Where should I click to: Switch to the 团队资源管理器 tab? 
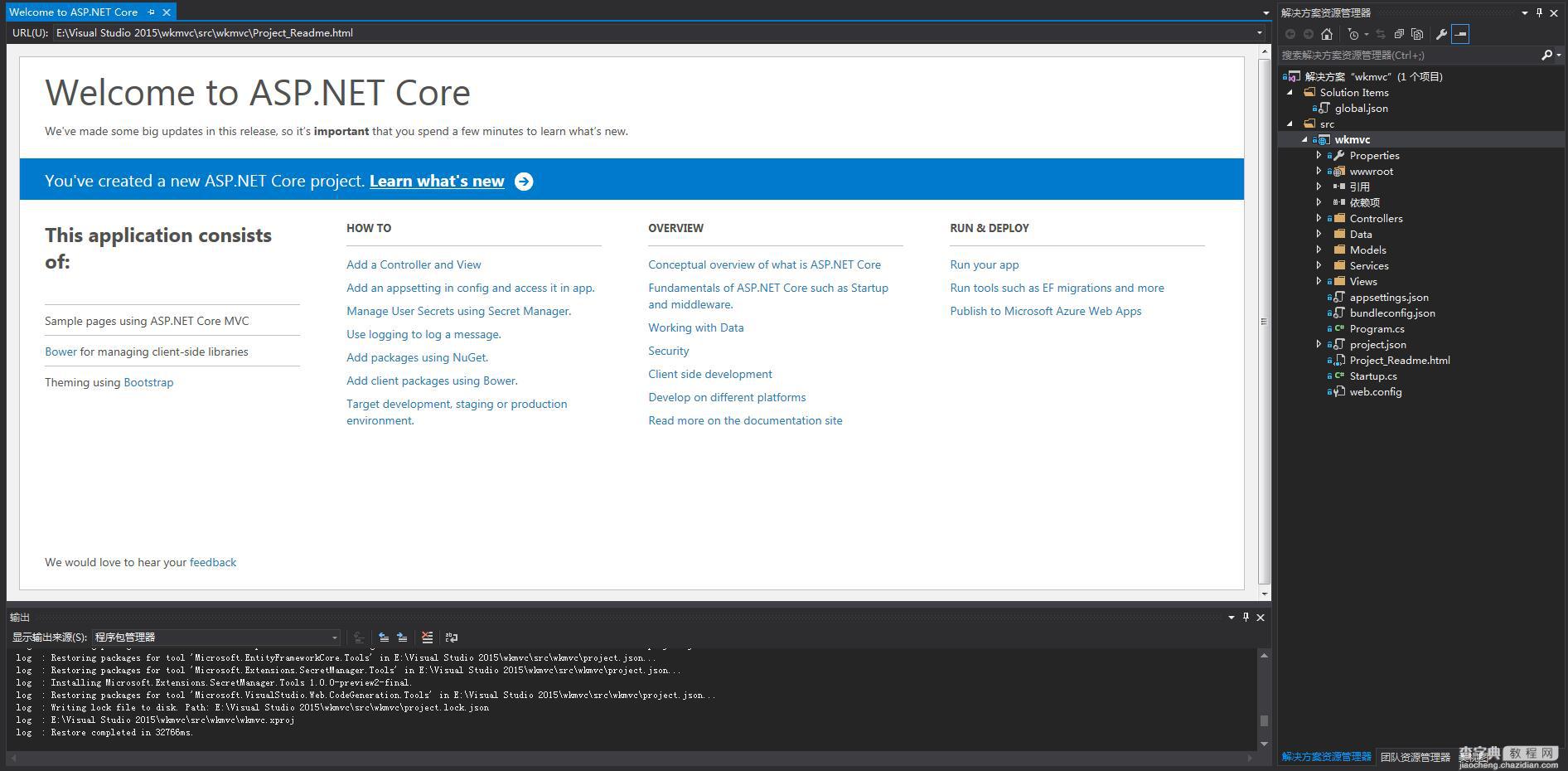click(x=1416, y=757)
